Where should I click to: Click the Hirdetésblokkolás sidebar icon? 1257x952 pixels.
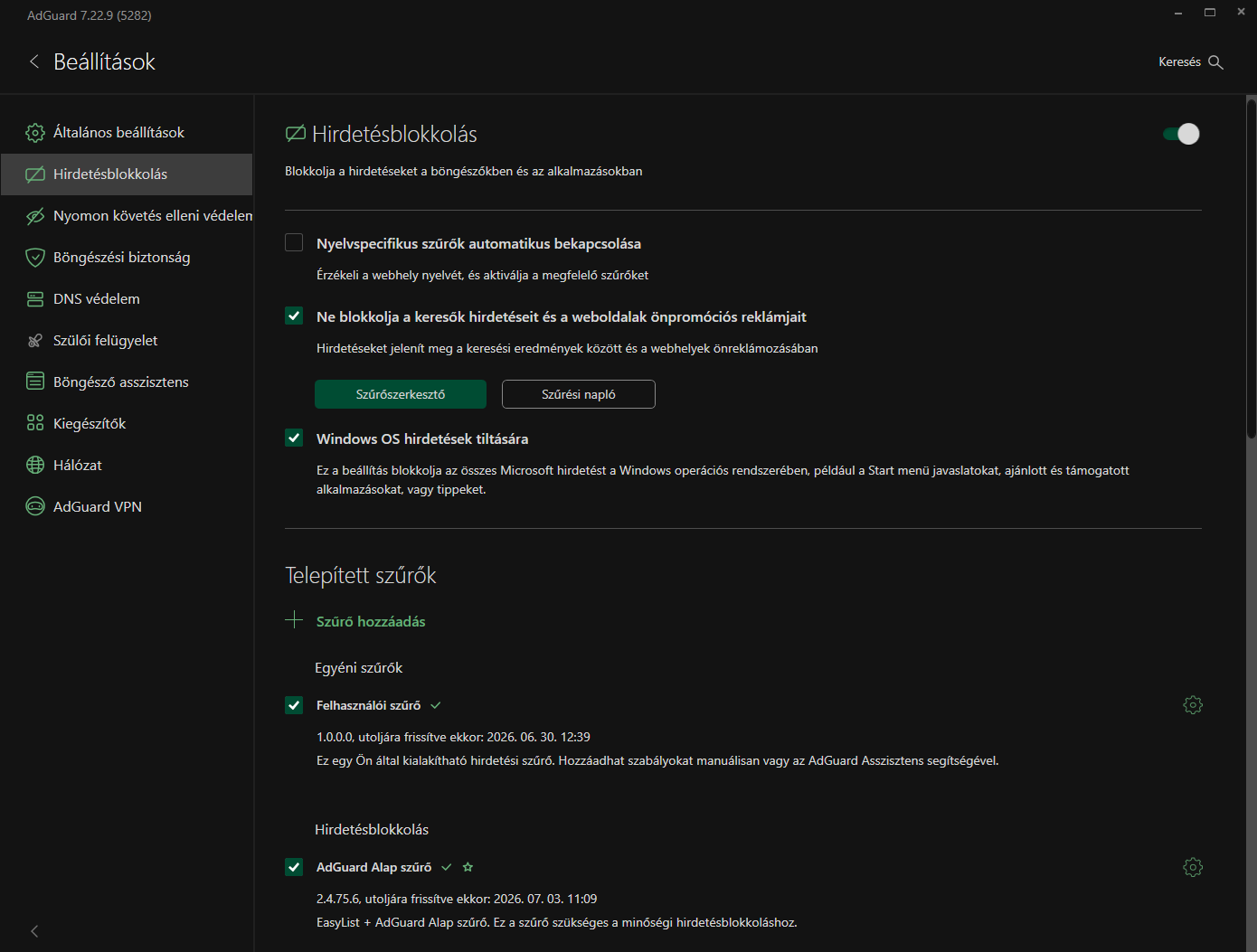35,174
